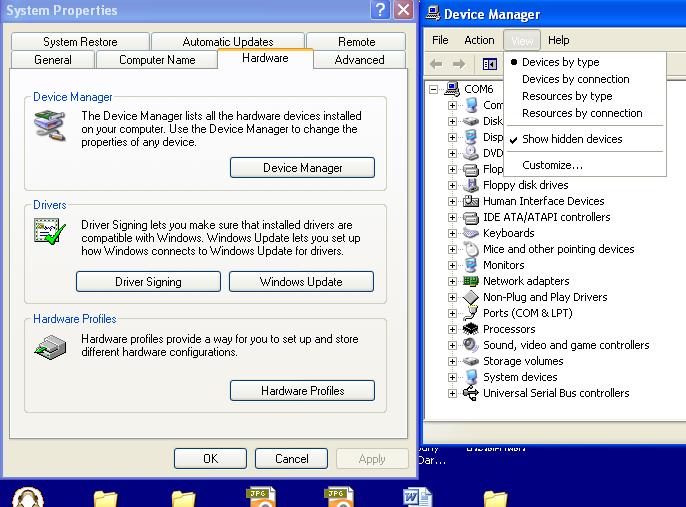Click the Monitors category icon
Screen dimensions: 686x507
(x=471, y=265)
